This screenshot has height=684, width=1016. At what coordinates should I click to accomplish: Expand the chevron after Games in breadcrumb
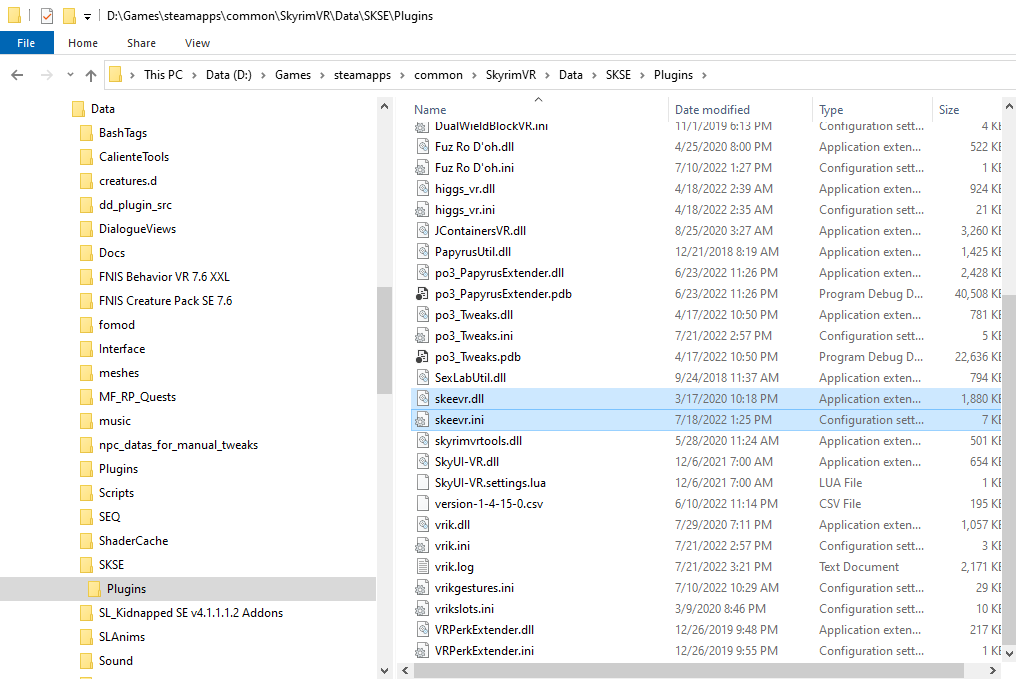pyautogui.click(x=322, y=75)
